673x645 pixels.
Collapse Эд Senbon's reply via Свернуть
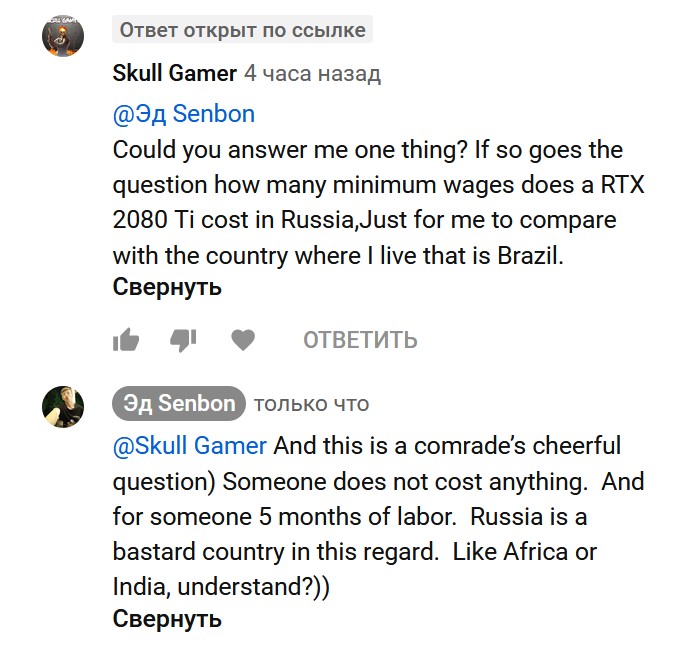point(167,618)
